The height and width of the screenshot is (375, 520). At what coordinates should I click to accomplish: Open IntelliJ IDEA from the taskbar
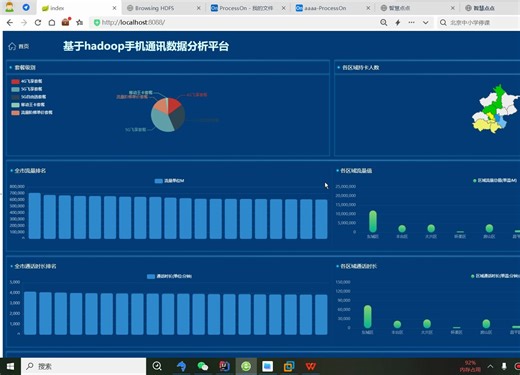click(x=224, y=366)
